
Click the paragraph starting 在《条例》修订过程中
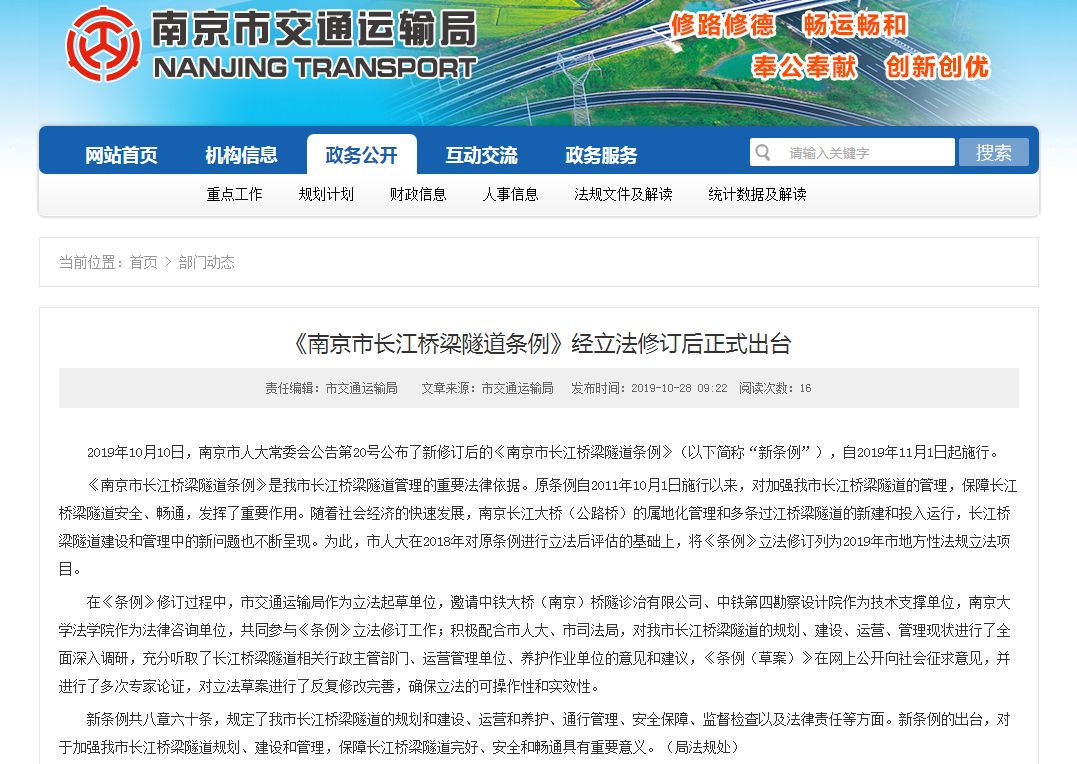[x=534, y=644]
